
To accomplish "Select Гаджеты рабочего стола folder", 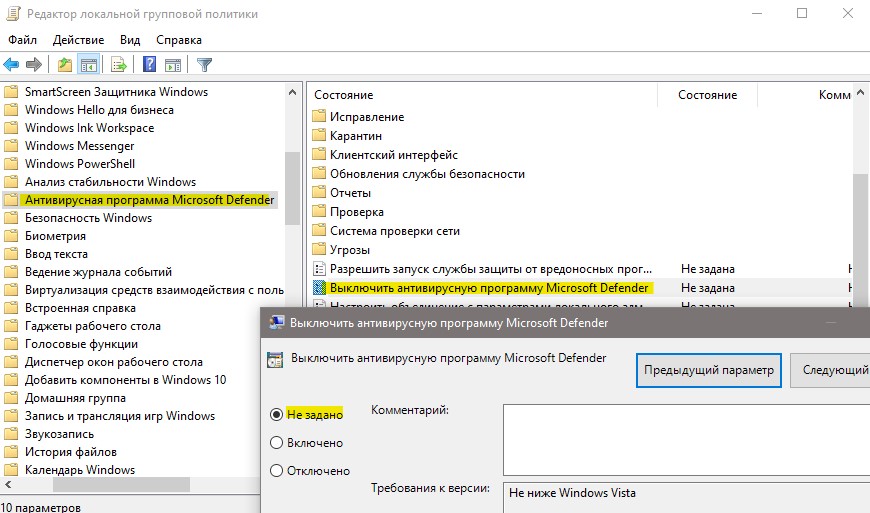I will tap(93, 326).
